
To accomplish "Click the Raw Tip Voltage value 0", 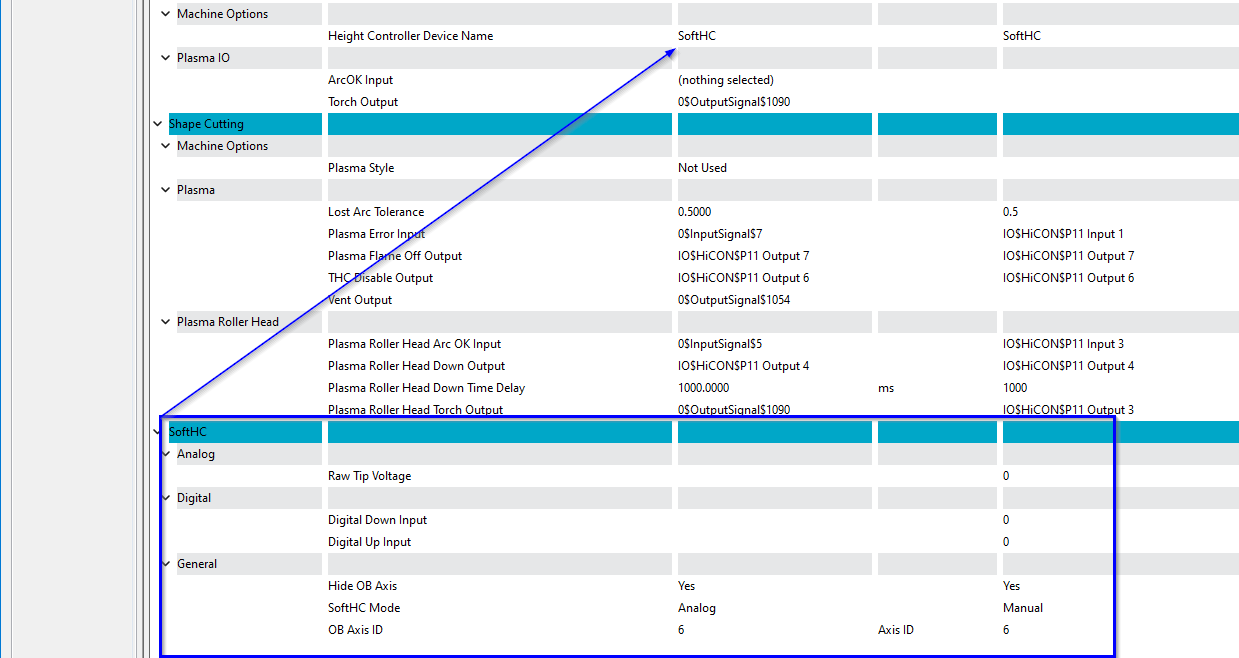I will click(1006, 476).
